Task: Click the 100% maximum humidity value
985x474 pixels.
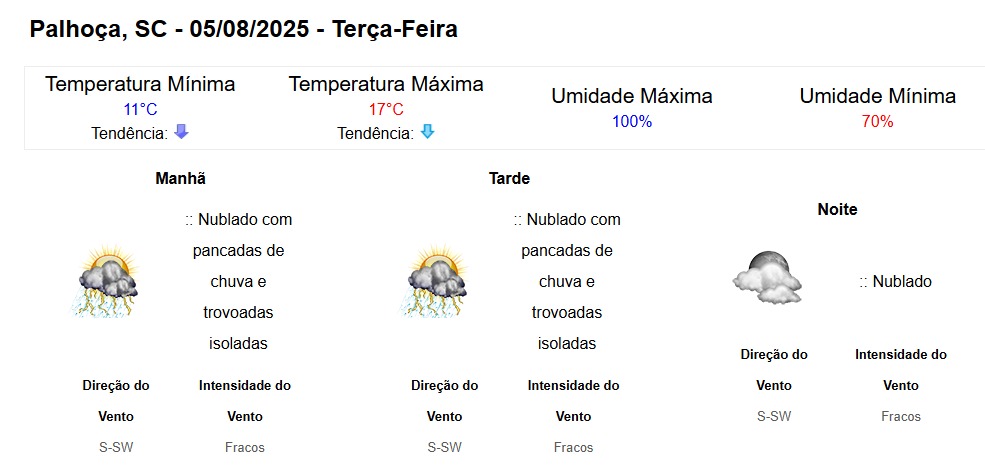Action: 632,122
